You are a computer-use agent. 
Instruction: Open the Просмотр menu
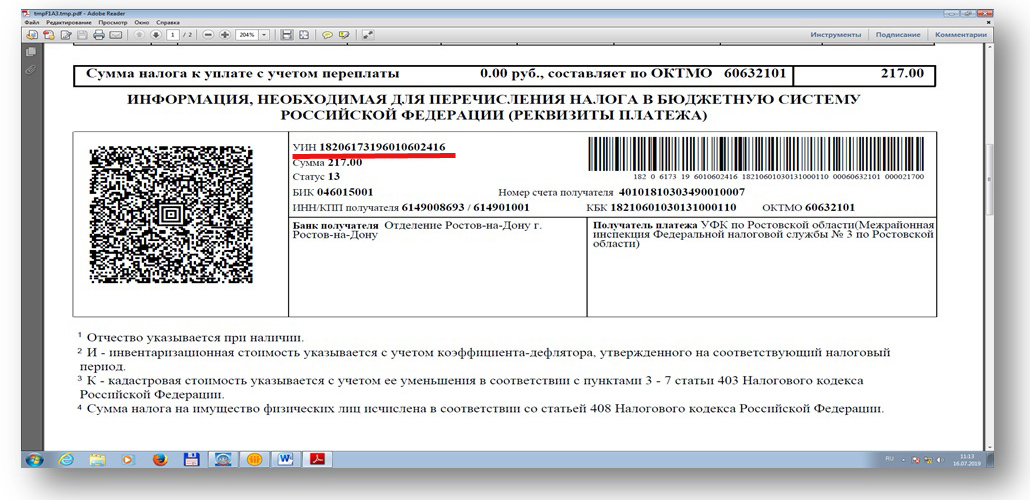tap(112, 22)
